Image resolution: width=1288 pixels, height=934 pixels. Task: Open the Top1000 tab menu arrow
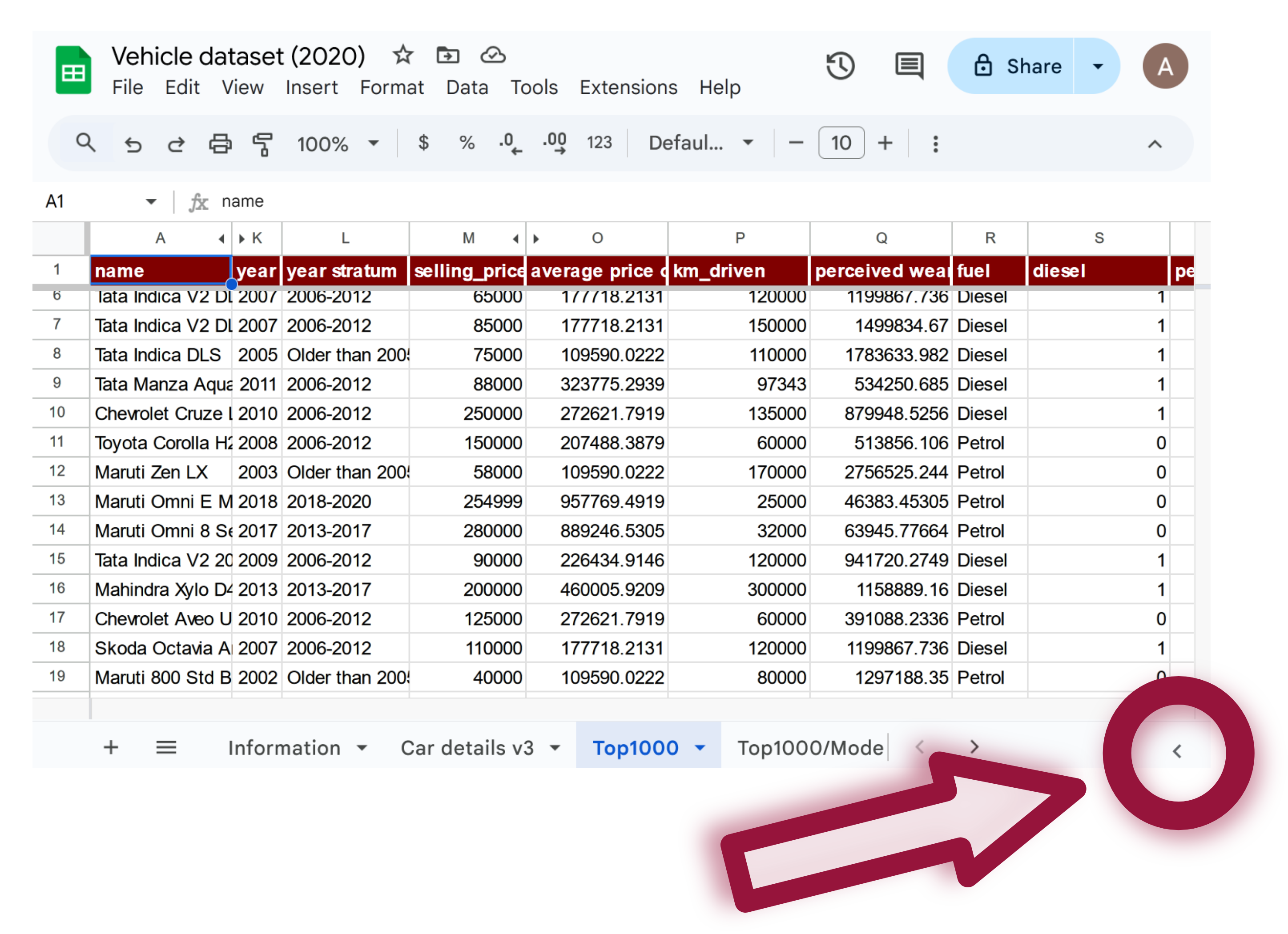point(700,748)
